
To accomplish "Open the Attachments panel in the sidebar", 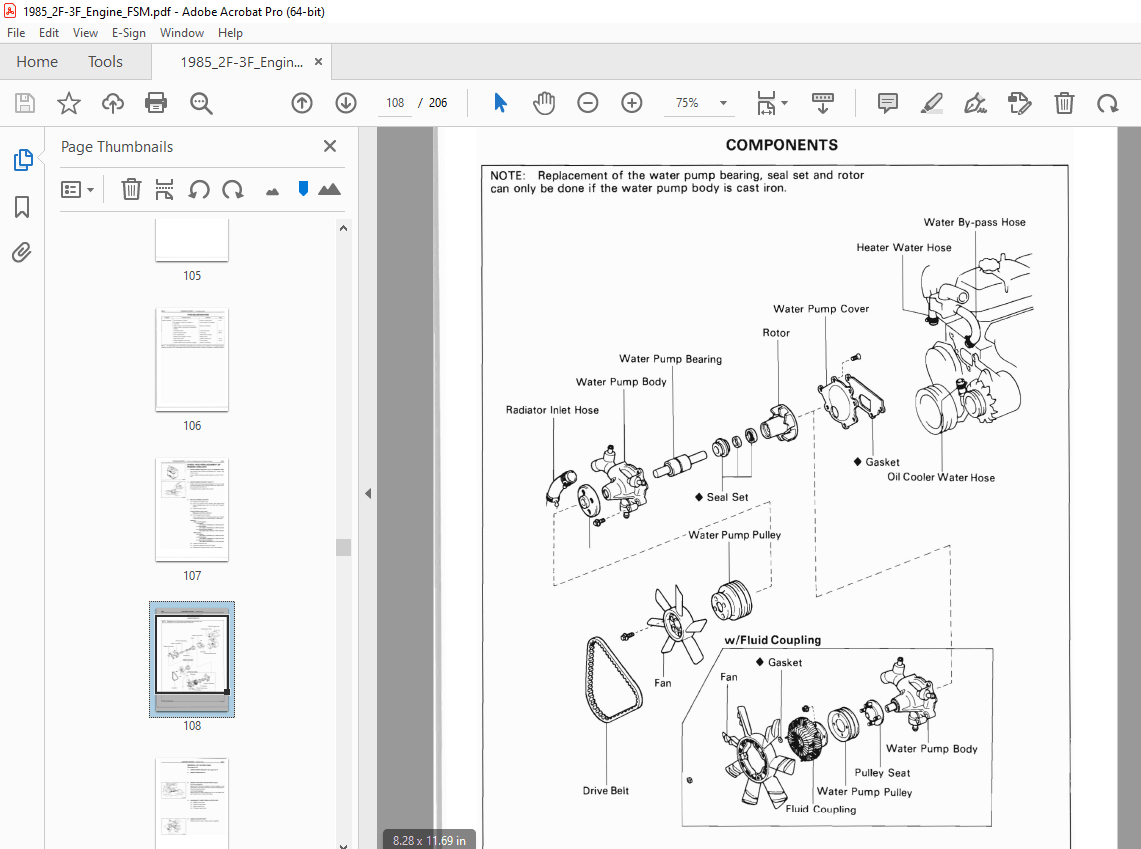I will pos(22,252).
